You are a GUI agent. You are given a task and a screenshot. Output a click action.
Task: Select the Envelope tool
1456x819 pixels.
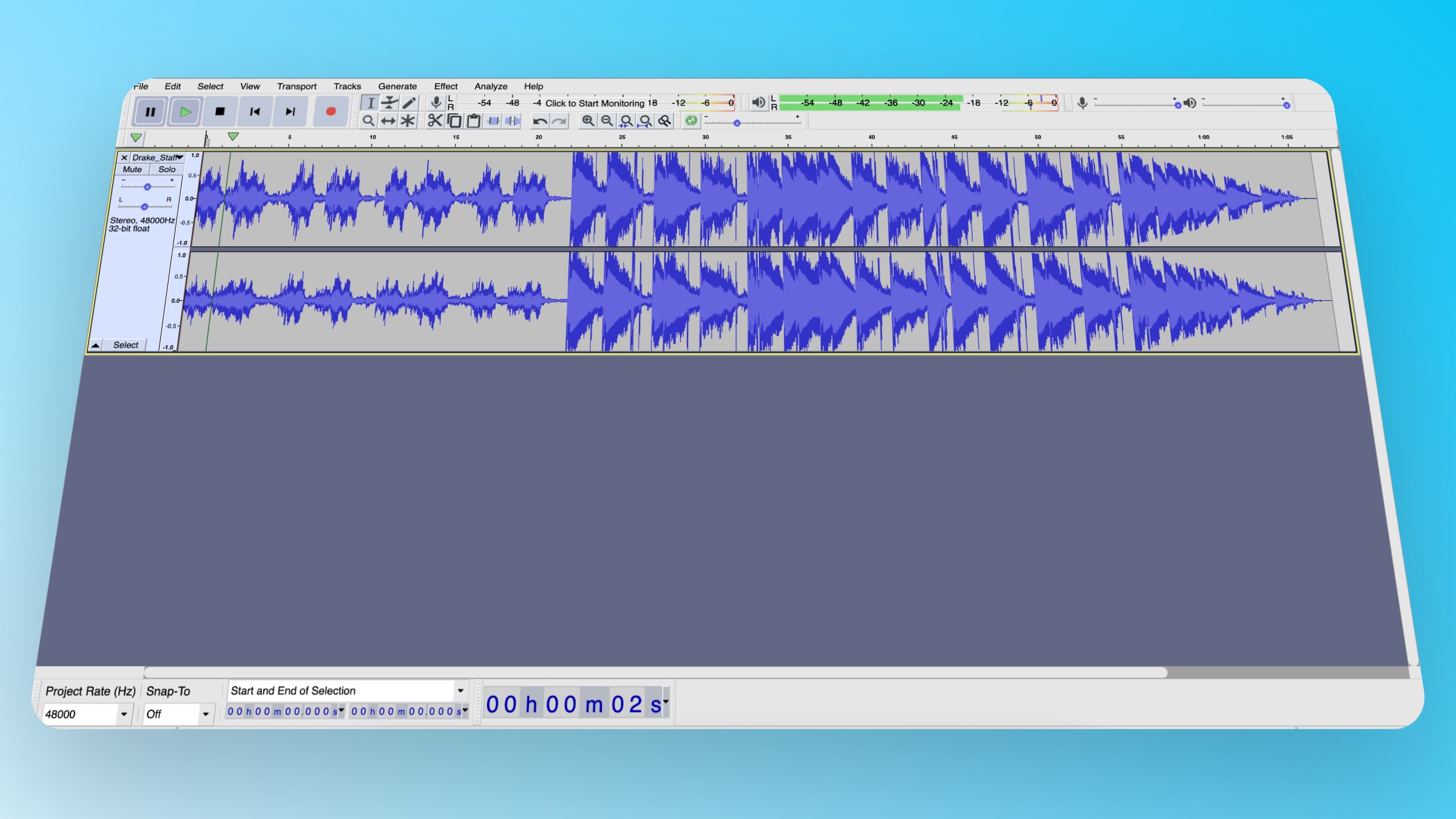pyautogui.click(x=389, y=103)
